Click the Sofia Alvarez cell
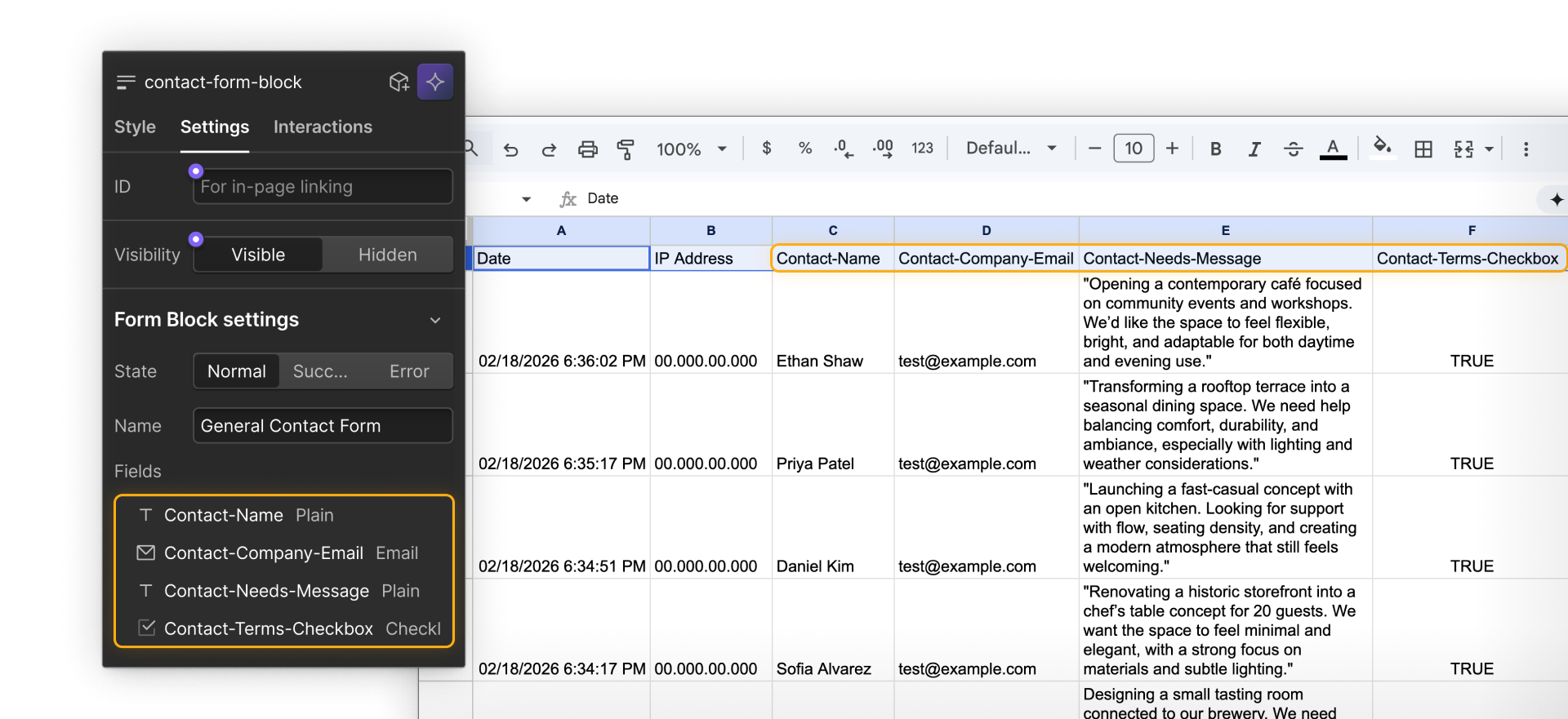The height and width of the screenshot is (719, 1568). 833,631
